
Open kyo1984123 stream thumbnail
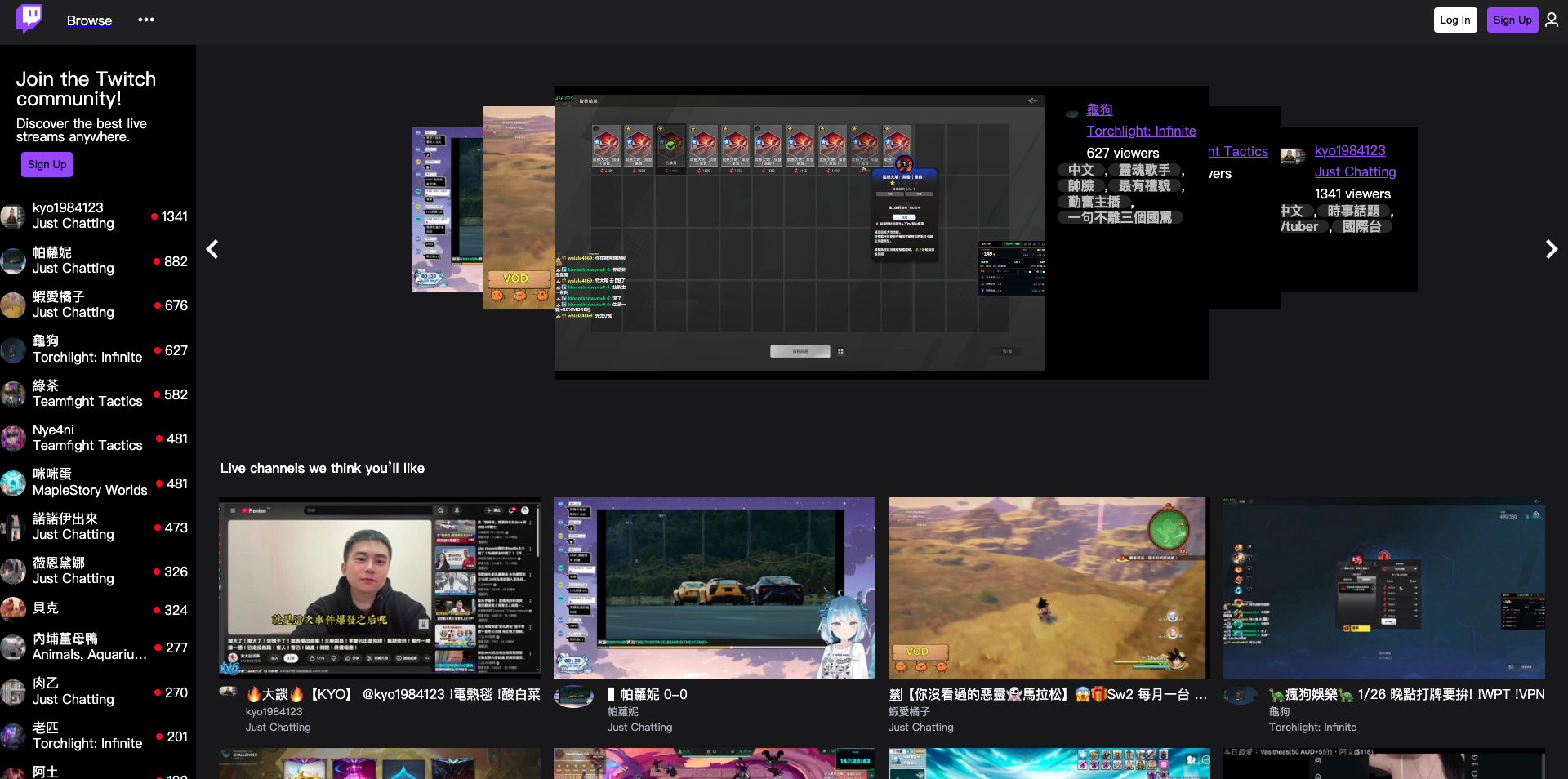[380, 588]
